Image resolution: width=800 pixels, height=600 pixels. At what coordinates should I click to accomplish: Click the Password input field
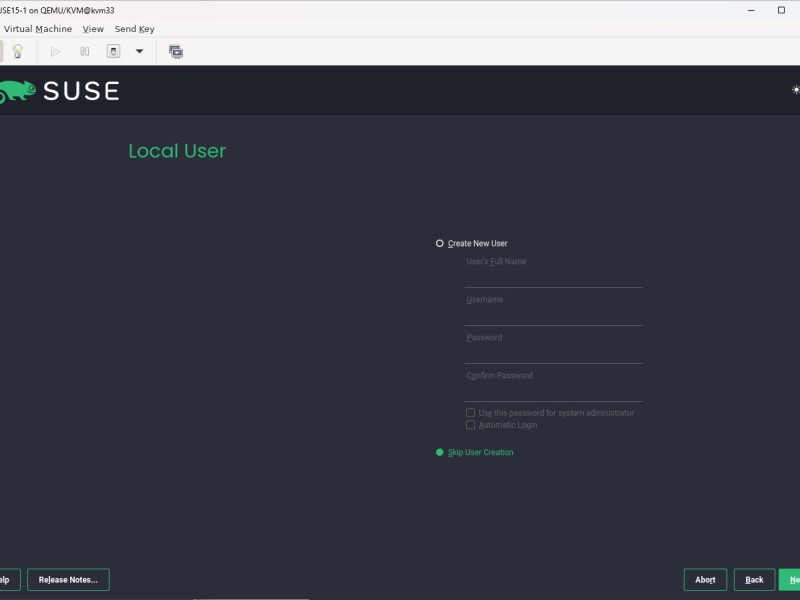click(554, 355)
